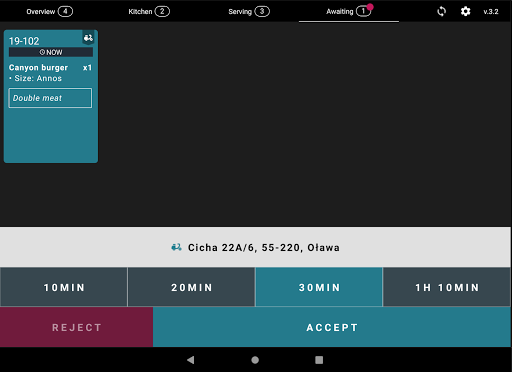This screenshot has width=512, height=372.
Task: Choose 30MIN preparation time
Action: [319, 287]
